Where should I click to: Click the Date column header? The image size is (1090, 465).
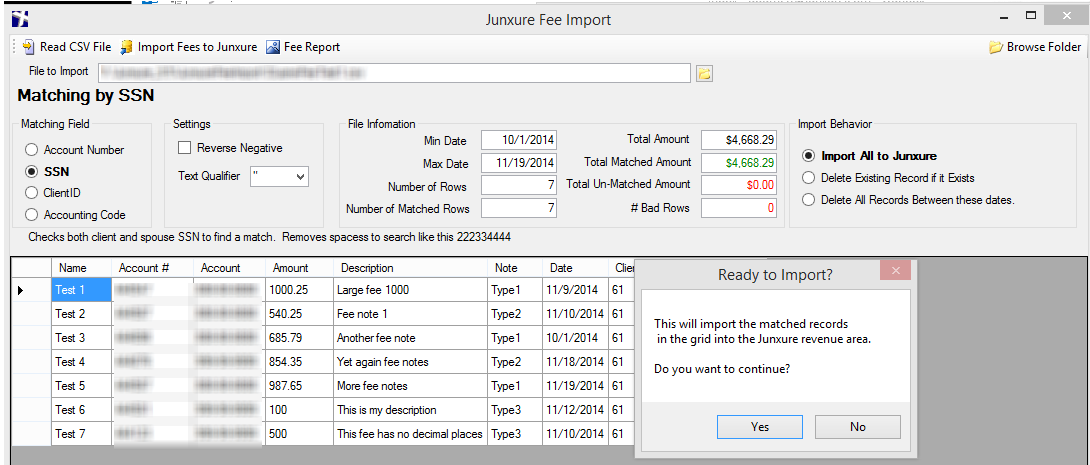tap(576, 268)
